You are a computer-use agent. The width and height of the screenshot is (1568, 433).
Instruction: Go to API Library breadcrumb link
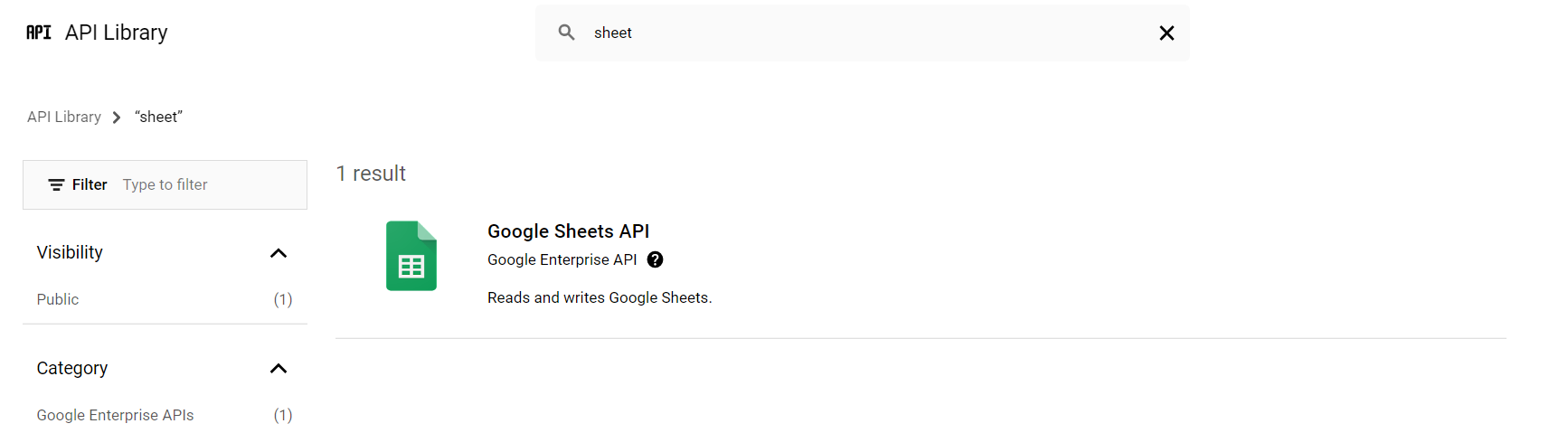(x=64, y=118)
